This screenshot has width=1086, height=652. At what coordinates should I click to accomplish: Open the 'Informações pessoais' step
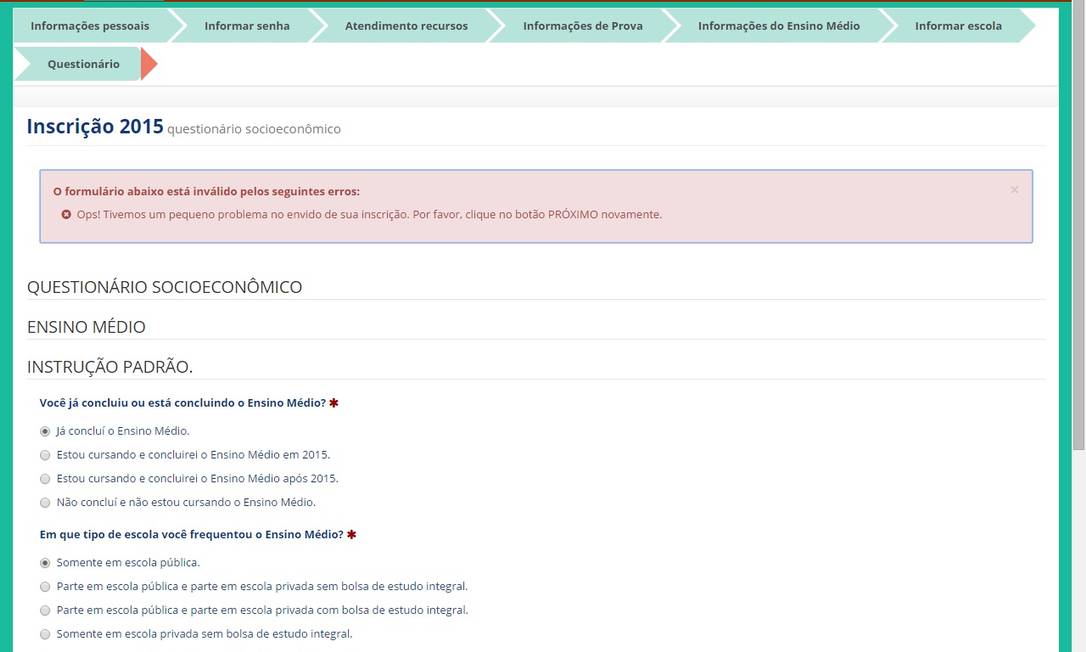point(89,26)
